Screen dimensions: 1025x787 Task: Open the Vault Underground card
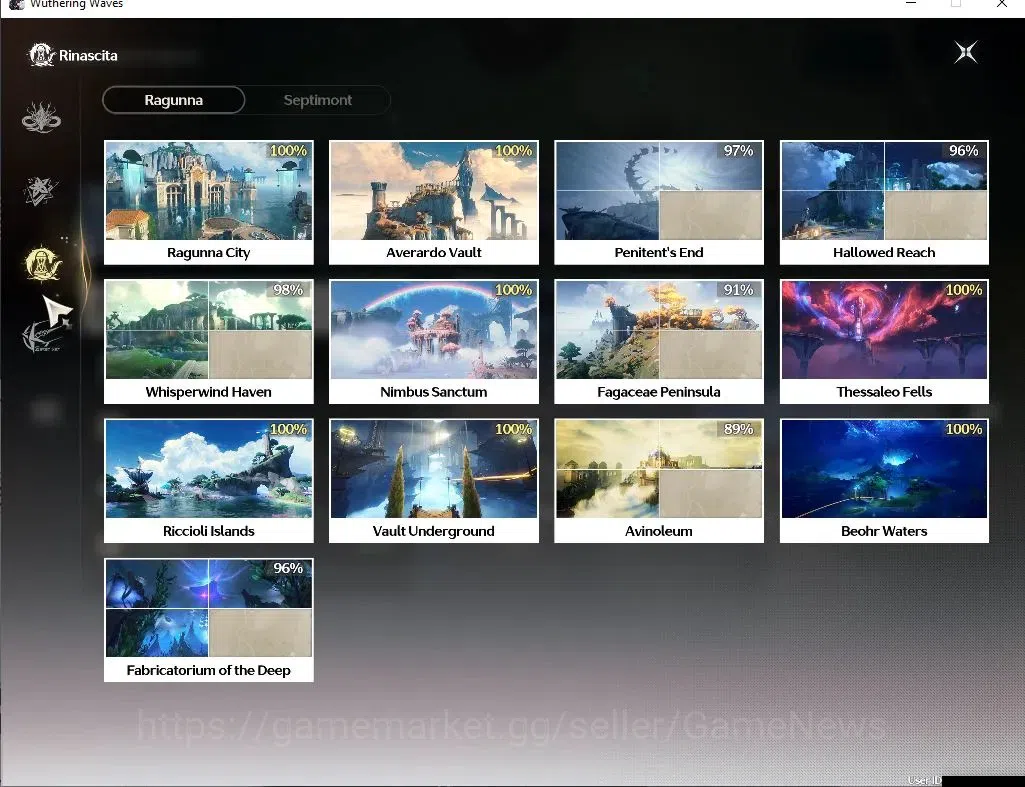(x=433, y=481)
